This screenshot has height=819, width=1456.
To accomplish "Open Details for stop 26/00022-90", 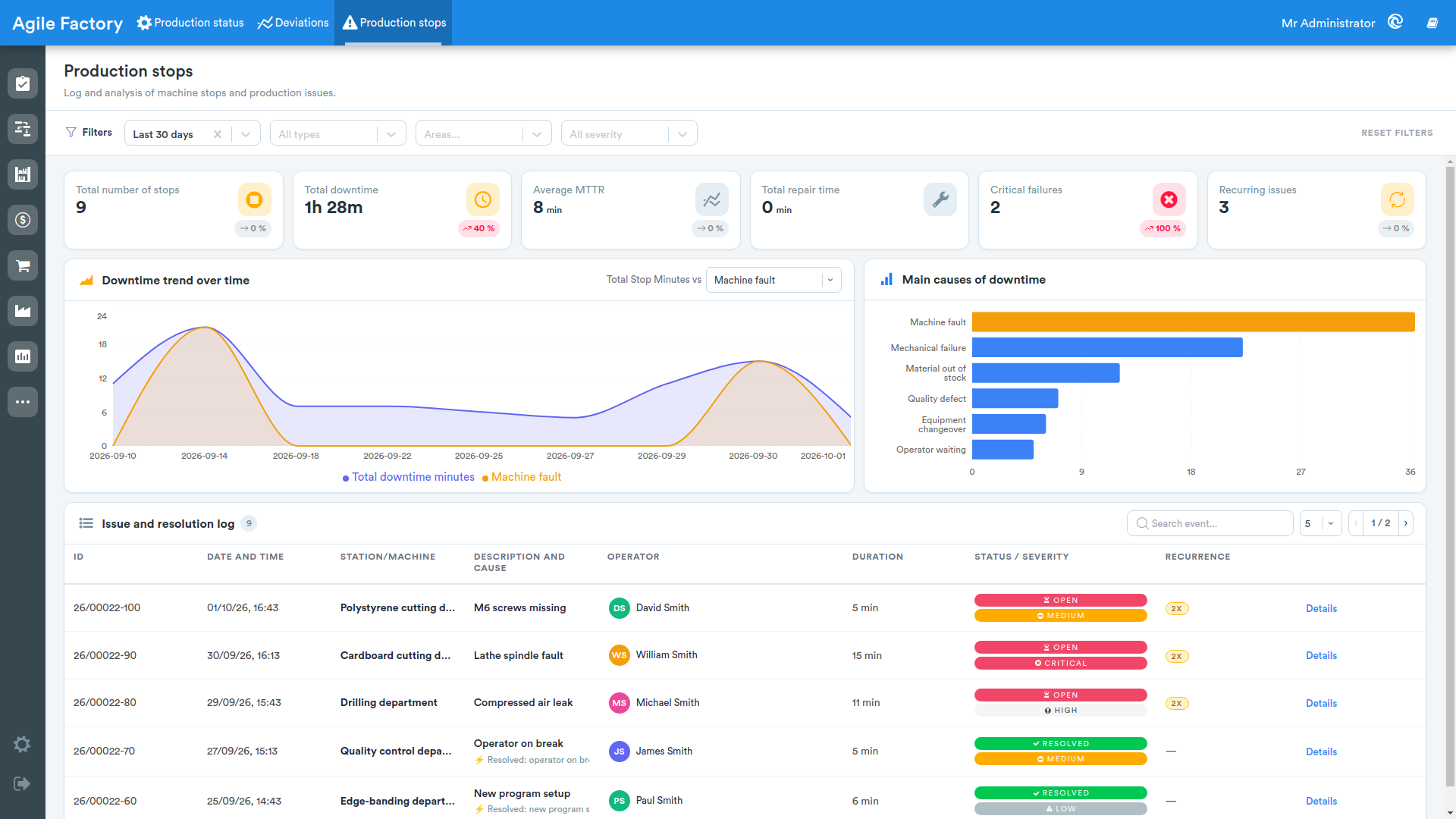I will tap(1321, 655).
